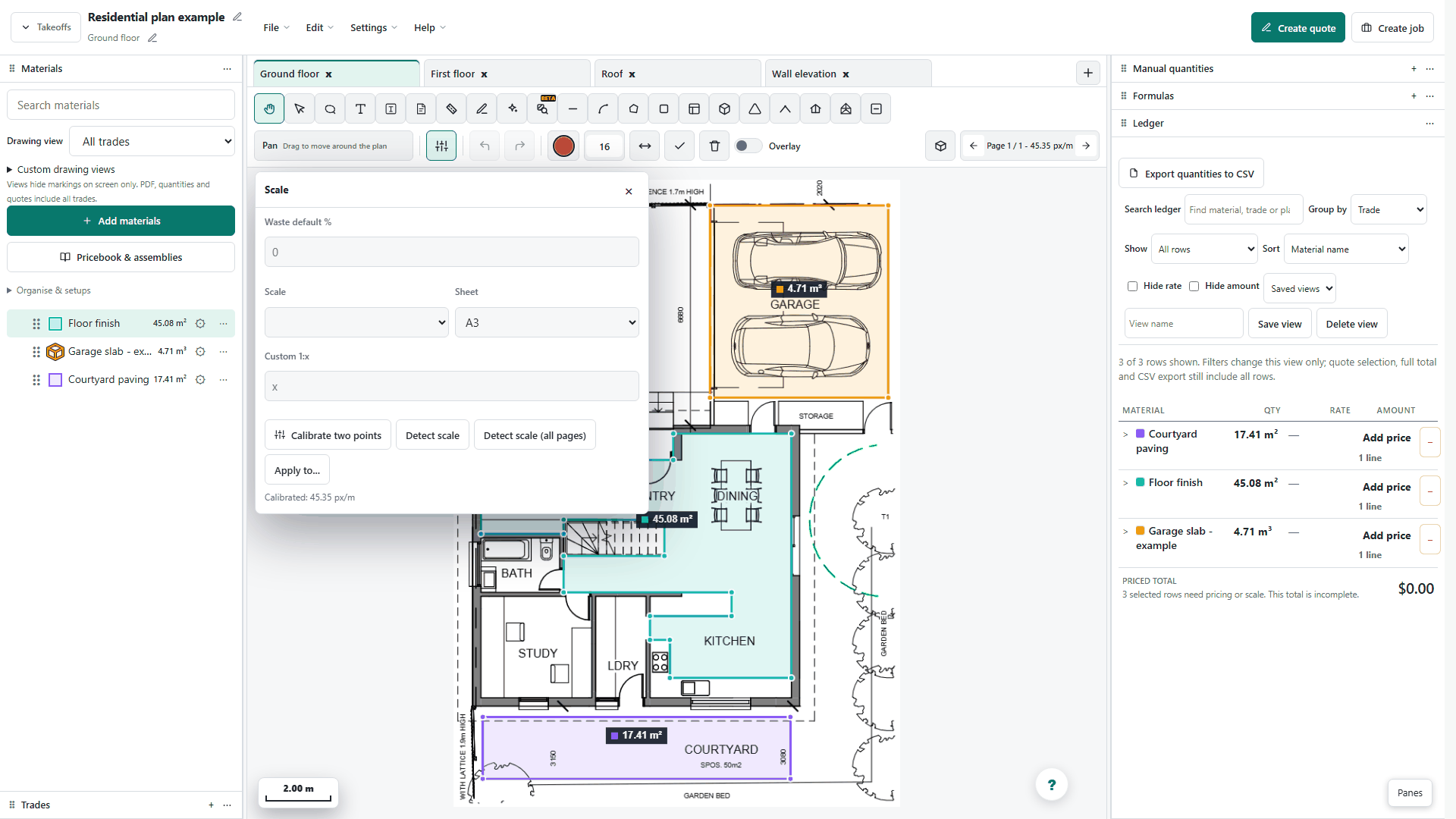The width and height of the screenshot is (1456, 819).
Task: Open the Sort Material name dropdown
Action: (1346, 249)
